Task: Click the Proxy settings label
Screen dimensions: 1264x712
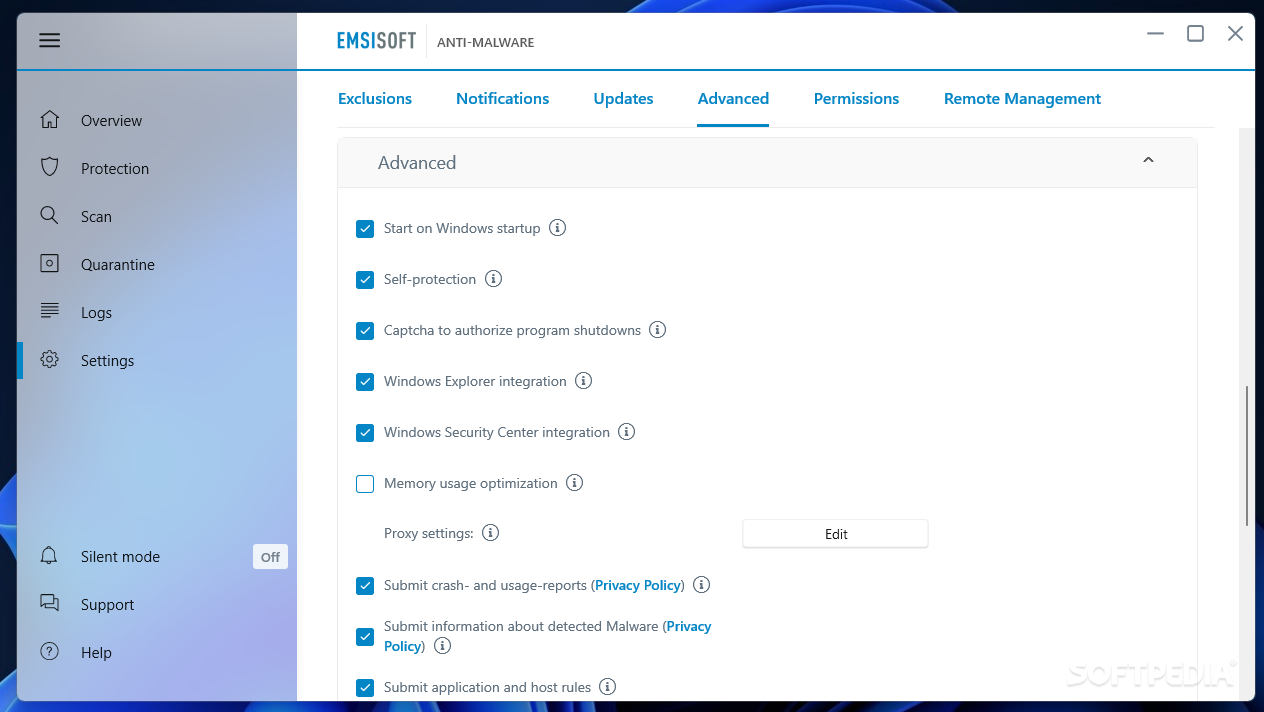Action: coord(429,533)
